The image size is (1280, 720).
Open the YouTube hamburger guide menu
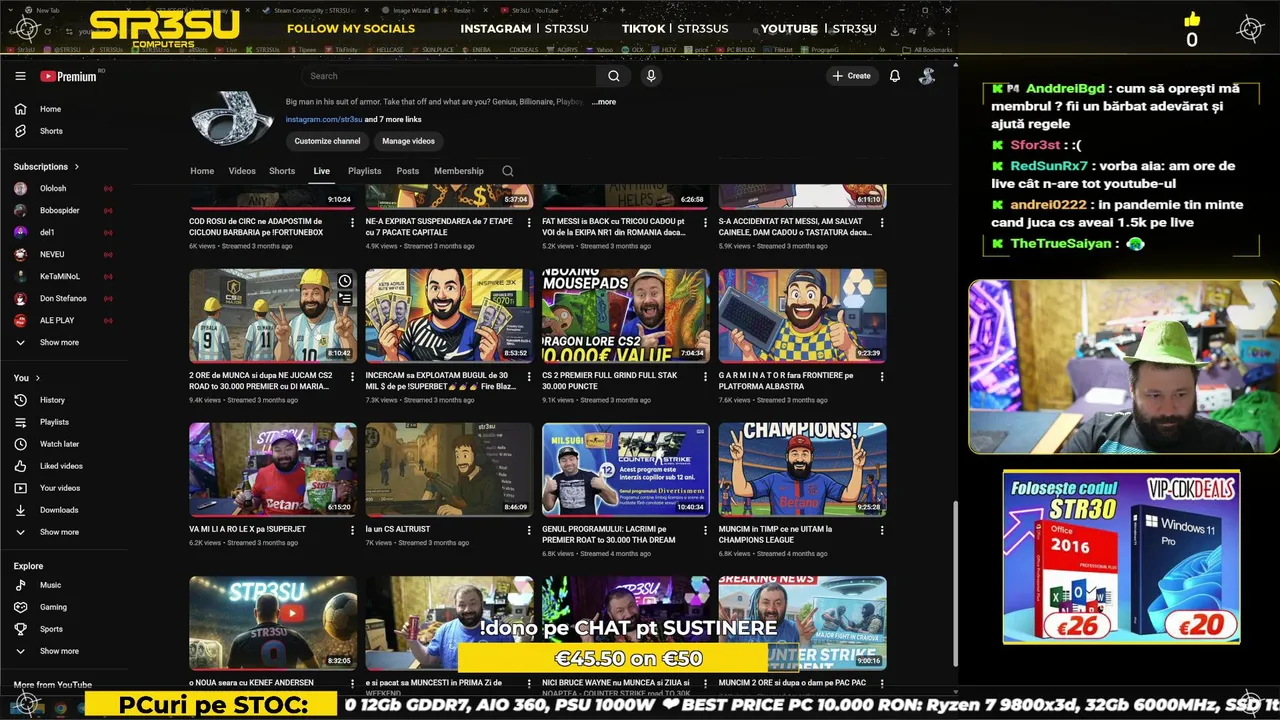[x=20, y=76]
